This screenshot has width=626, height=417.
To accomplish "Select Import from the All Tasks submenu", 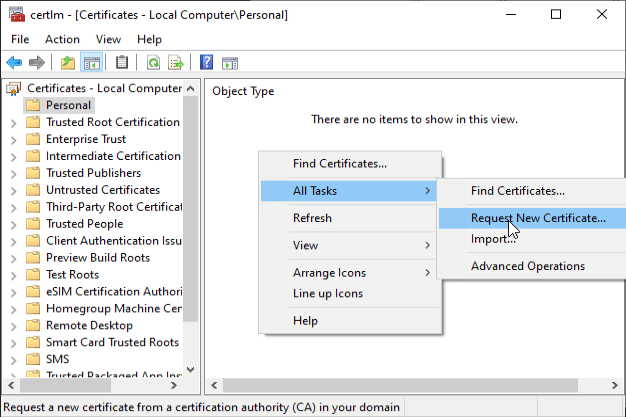I will point(493,239).
